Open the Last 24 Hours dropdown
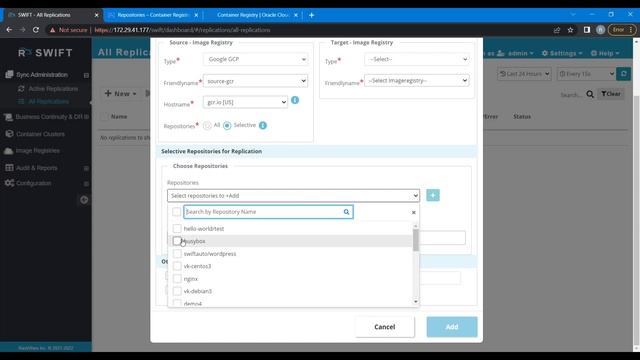The image size is (640, 360). click(524, 74)
